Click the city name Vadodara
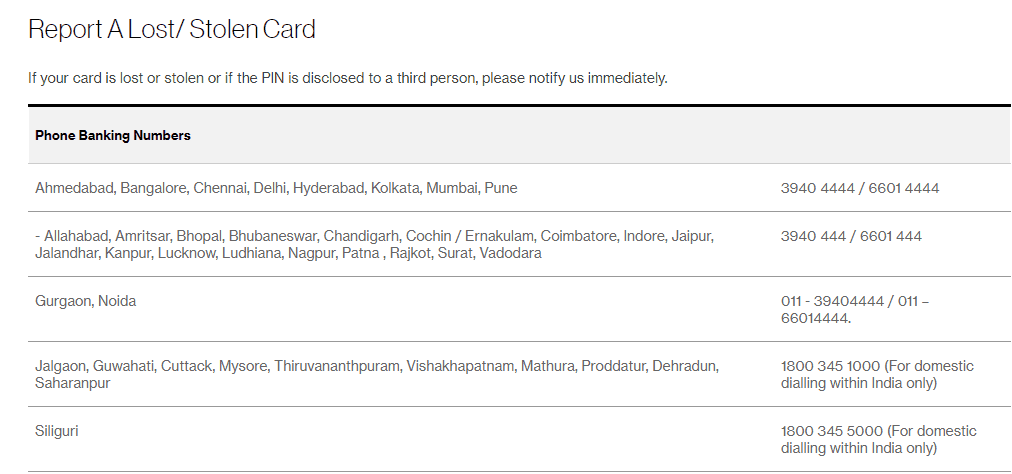Viewport: 1012px width, 474px height. [510, 254]
